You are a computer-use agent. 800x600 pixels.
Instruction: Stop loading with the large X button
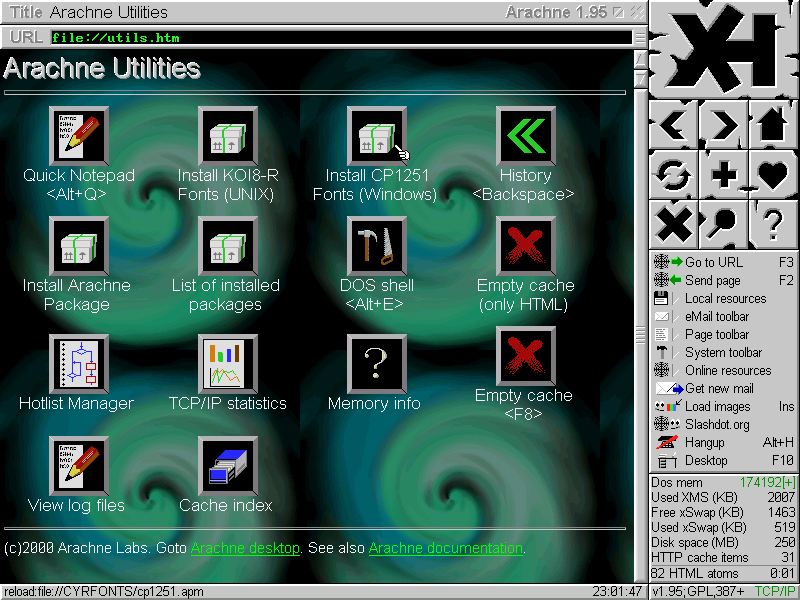[673, 224]
